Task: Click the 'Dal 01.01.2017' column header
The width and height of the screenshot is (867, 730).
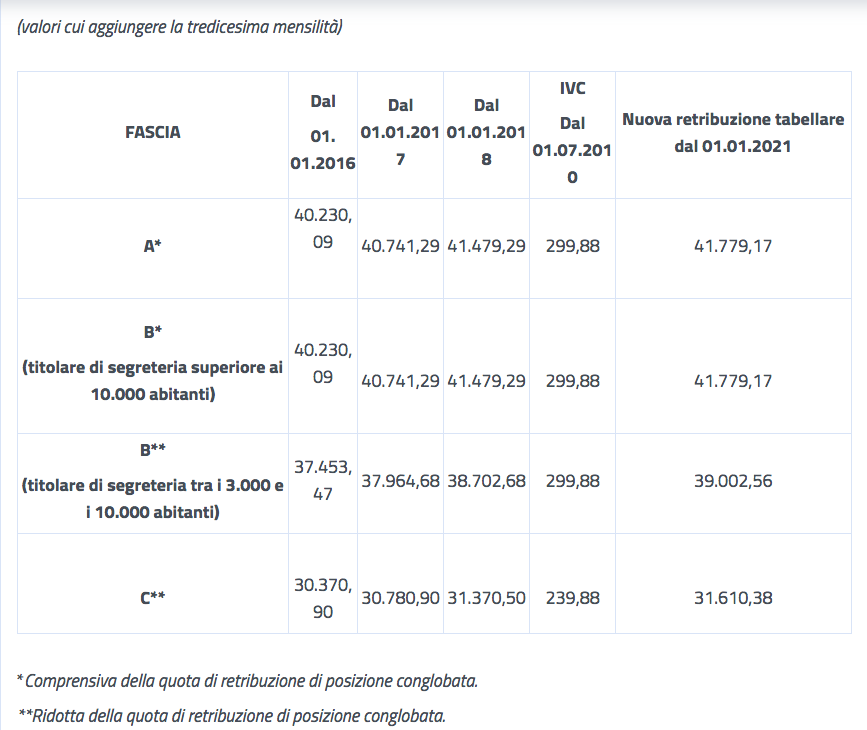Action: click(400, 131)
